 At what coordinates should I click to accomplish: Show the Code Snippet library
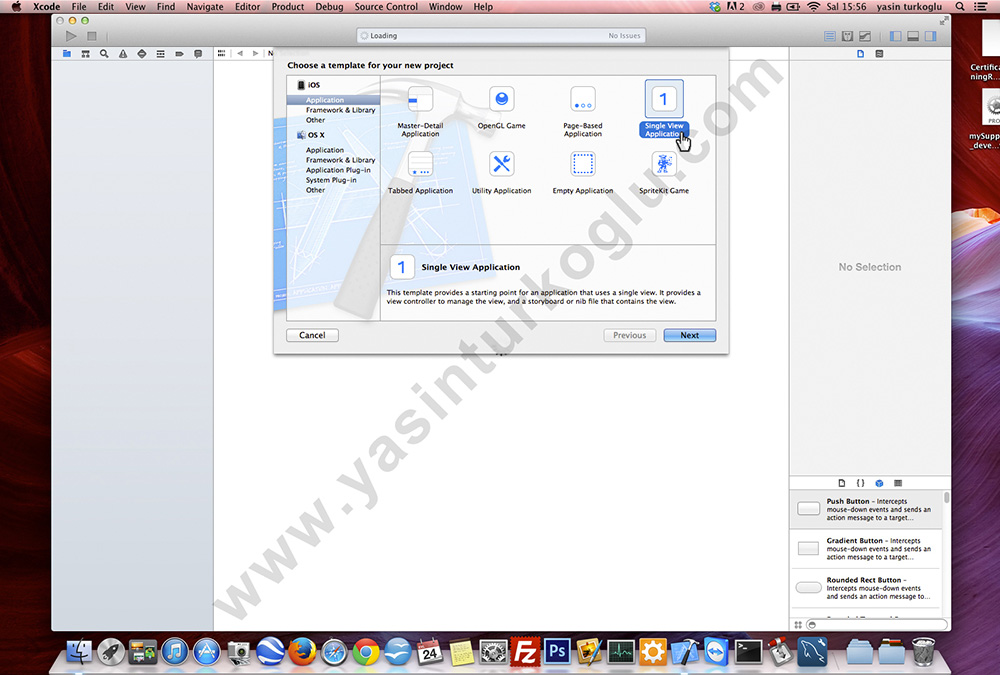[860, 483]
